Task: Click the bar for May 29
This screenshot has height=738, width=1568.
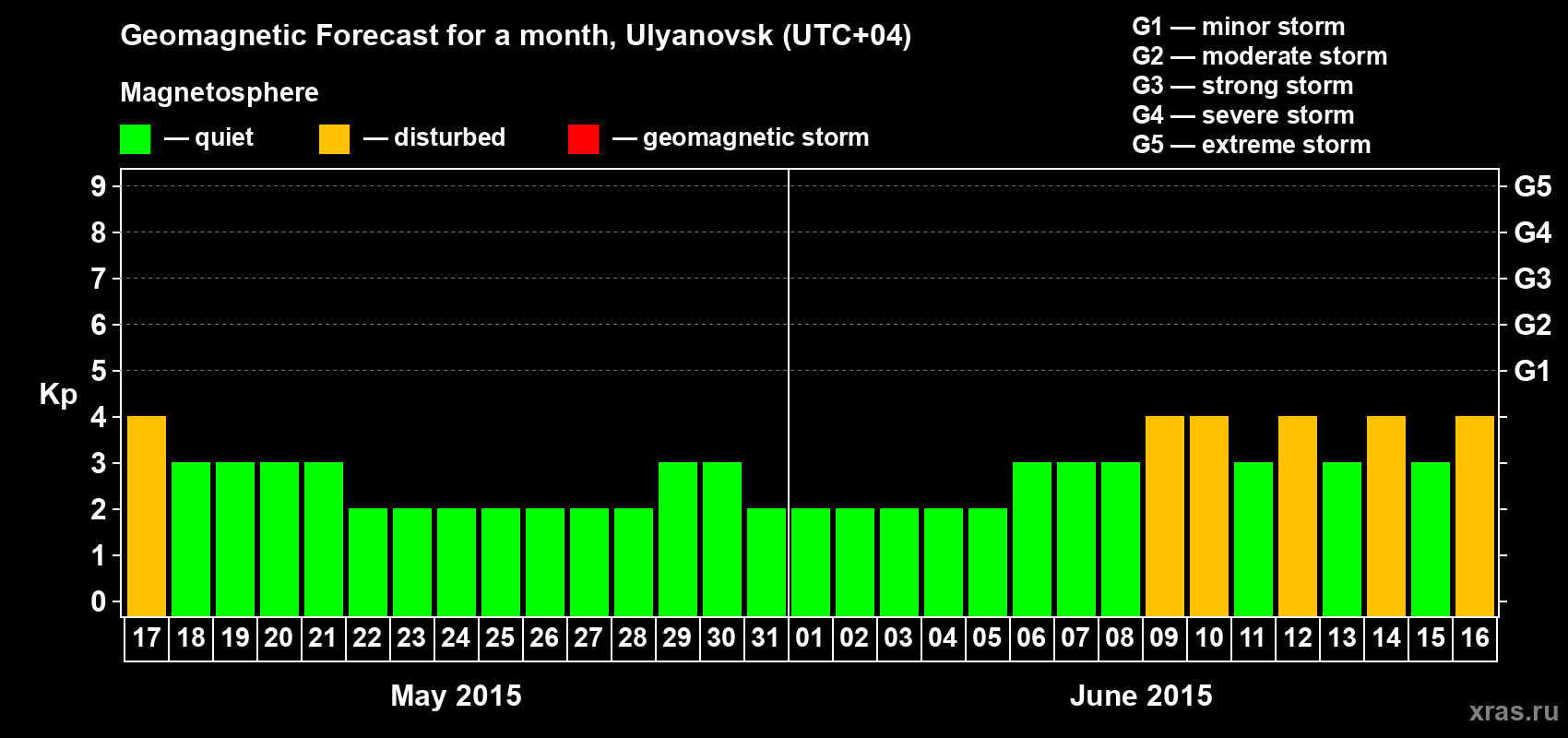Action: click(x=678, y=539)
